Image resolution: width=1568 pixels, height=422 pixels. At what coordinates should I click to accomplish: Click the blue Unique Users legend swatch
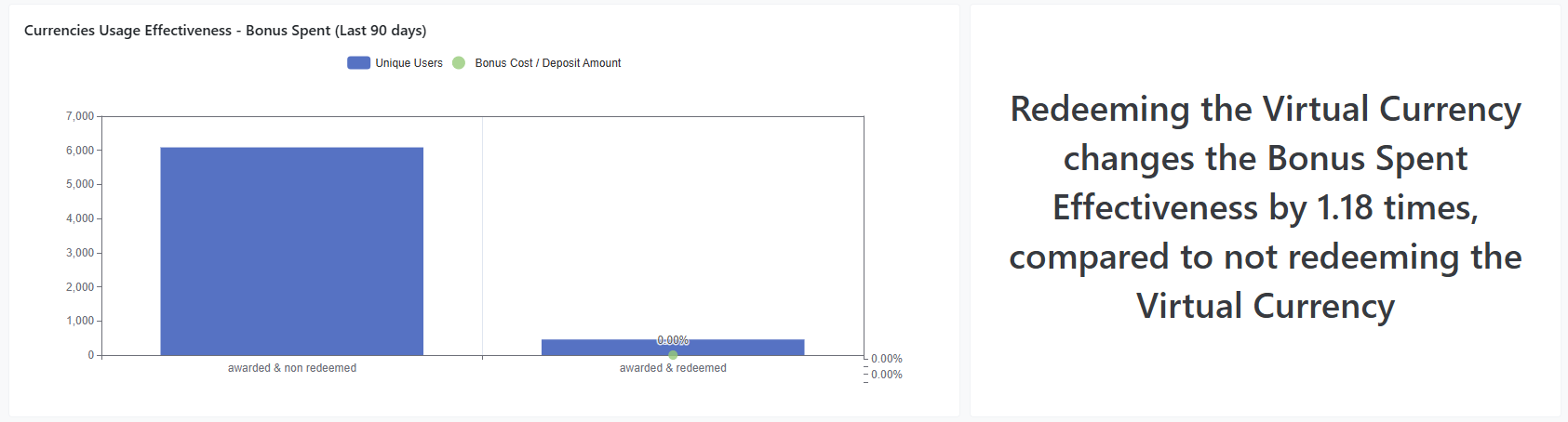(x=358, y=63)
